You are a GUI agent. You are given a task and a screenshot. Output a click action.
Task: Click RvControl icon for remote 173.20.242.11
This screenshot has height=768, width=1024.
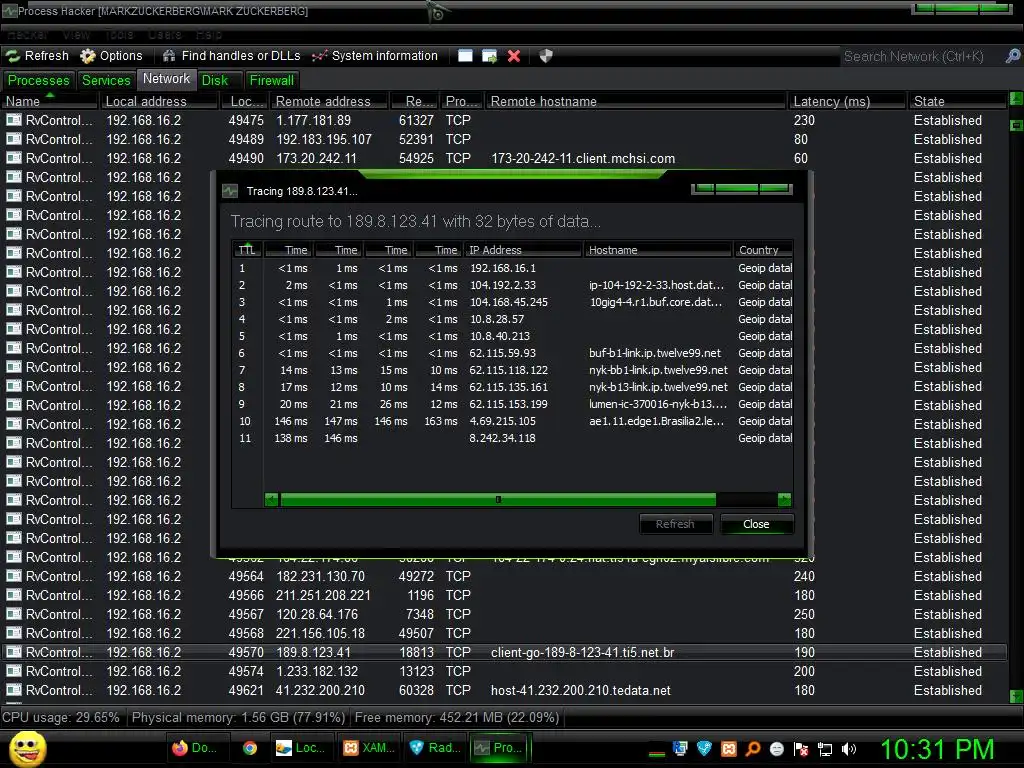[x=14, y=158]
